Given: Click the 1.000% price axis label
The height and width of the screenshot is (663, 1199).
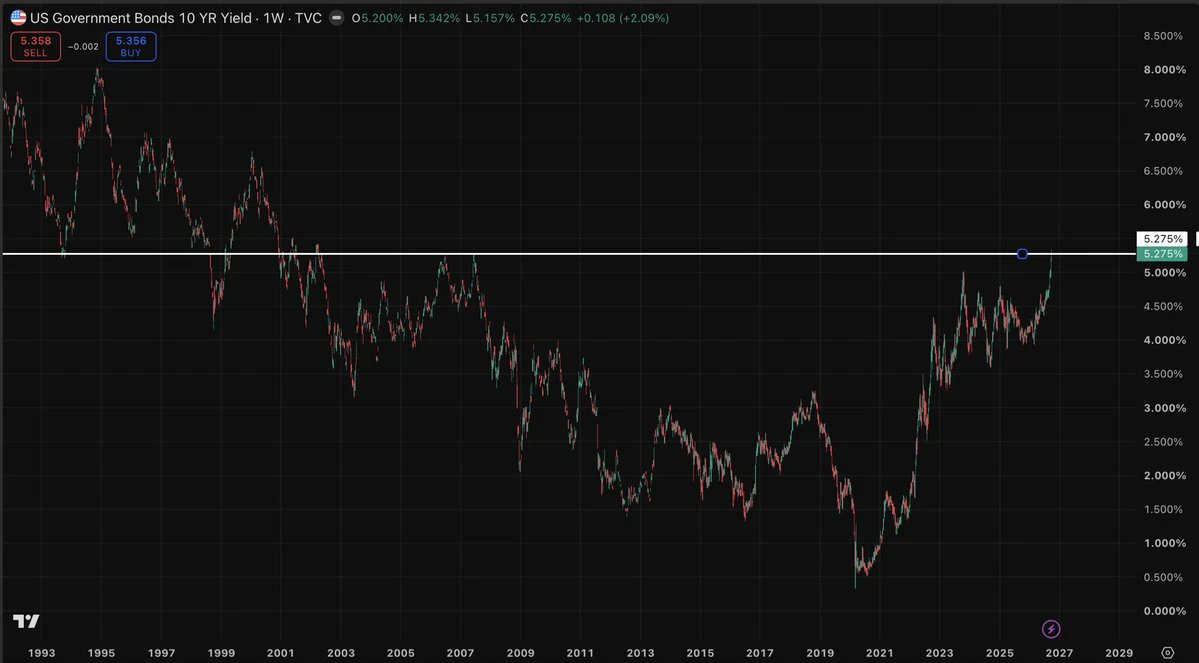Looking at the screenshot, I should (1163, 544).
